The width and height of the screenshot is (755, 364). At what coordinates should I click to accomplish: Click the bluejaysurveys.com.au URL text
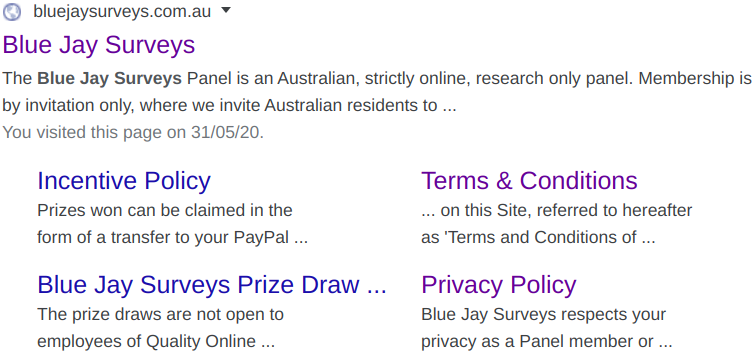tap(122, 12)
